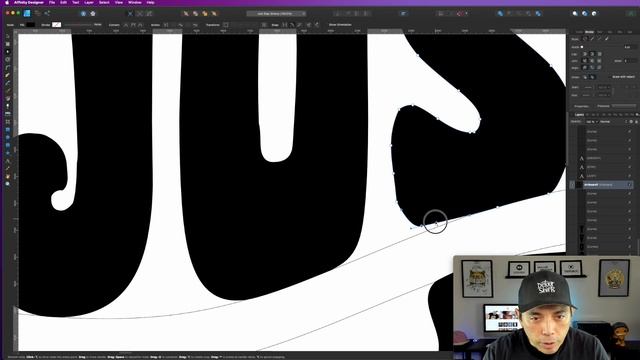The height and width of the screenshot is (360, 640).
Task: Switch to the Stroke panel tab
Action: [589, 32]
